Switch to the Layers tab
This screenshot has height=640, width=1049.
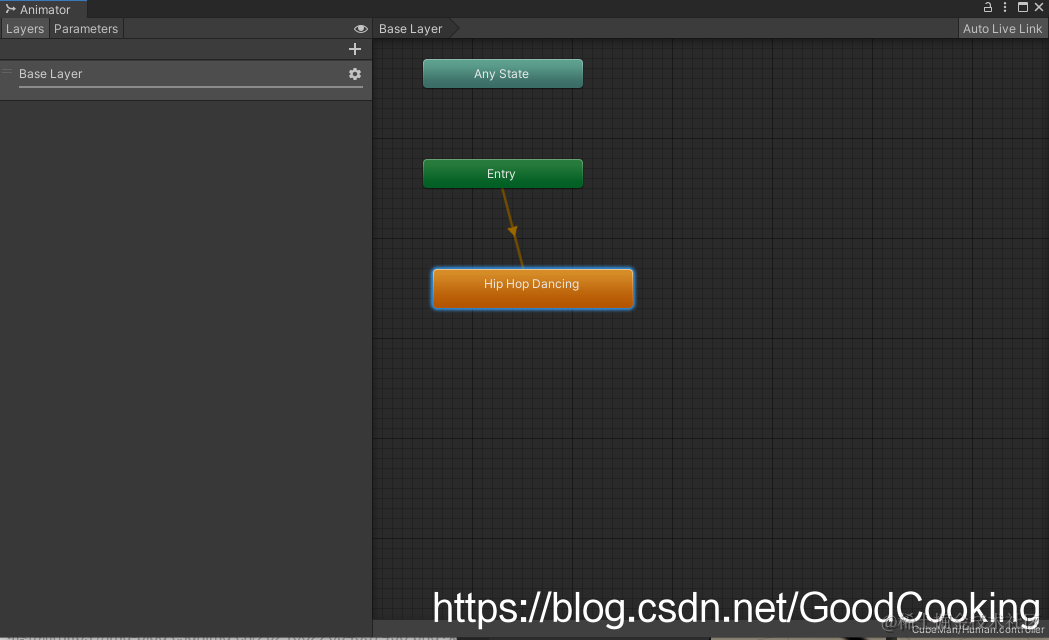tap(25, 28)
